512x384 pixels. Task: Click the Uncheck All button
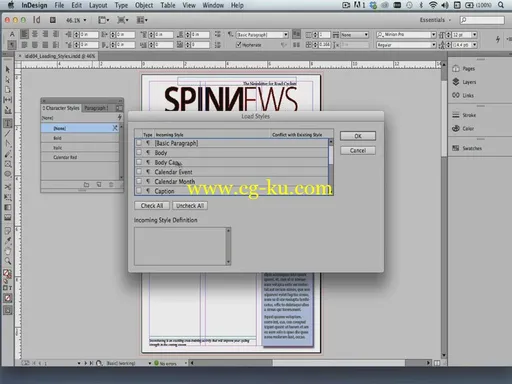tap(190, 206)
